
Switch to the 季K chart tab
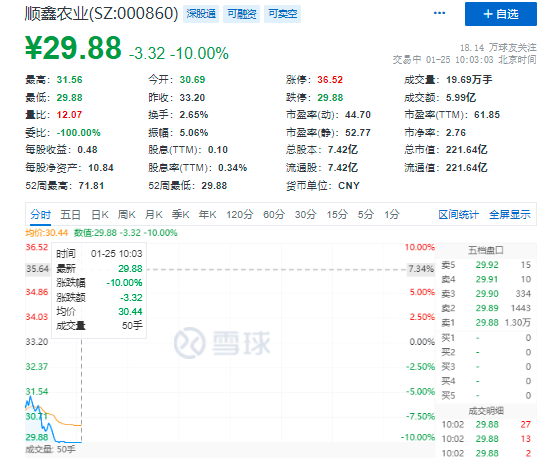tap(180, 214)
